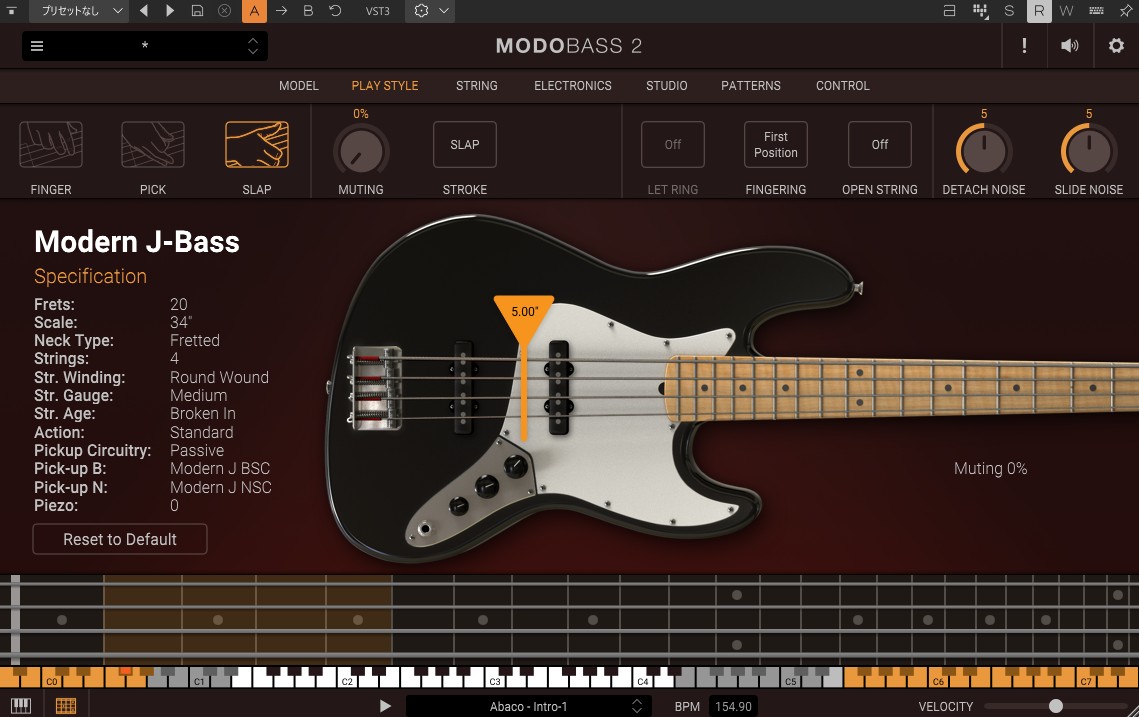This screenshot has width=1139, height=717.
Task: Show fretboard grid view icon at bottom left
Action: pos(66,706)
